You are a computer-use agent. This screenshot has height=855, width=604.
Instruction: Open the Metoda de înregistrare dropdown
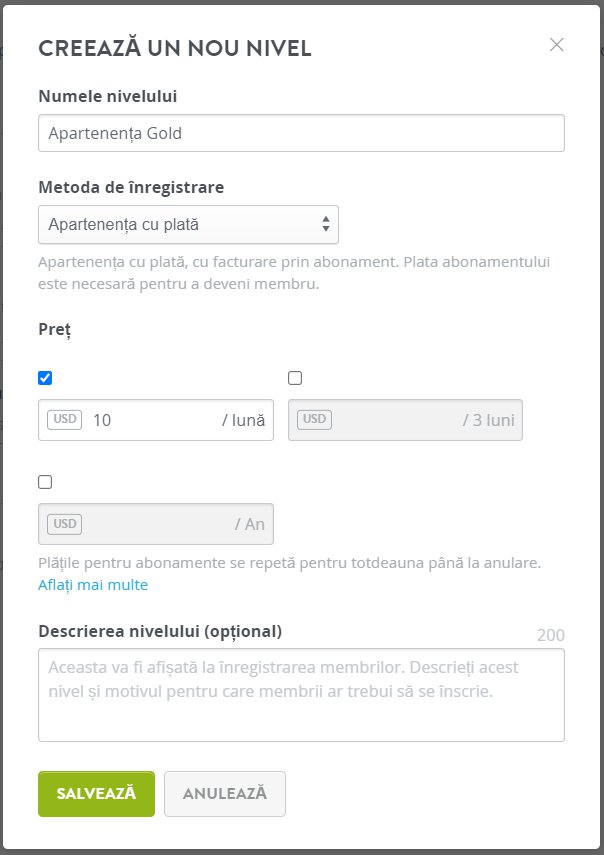[x=188, y=224]
